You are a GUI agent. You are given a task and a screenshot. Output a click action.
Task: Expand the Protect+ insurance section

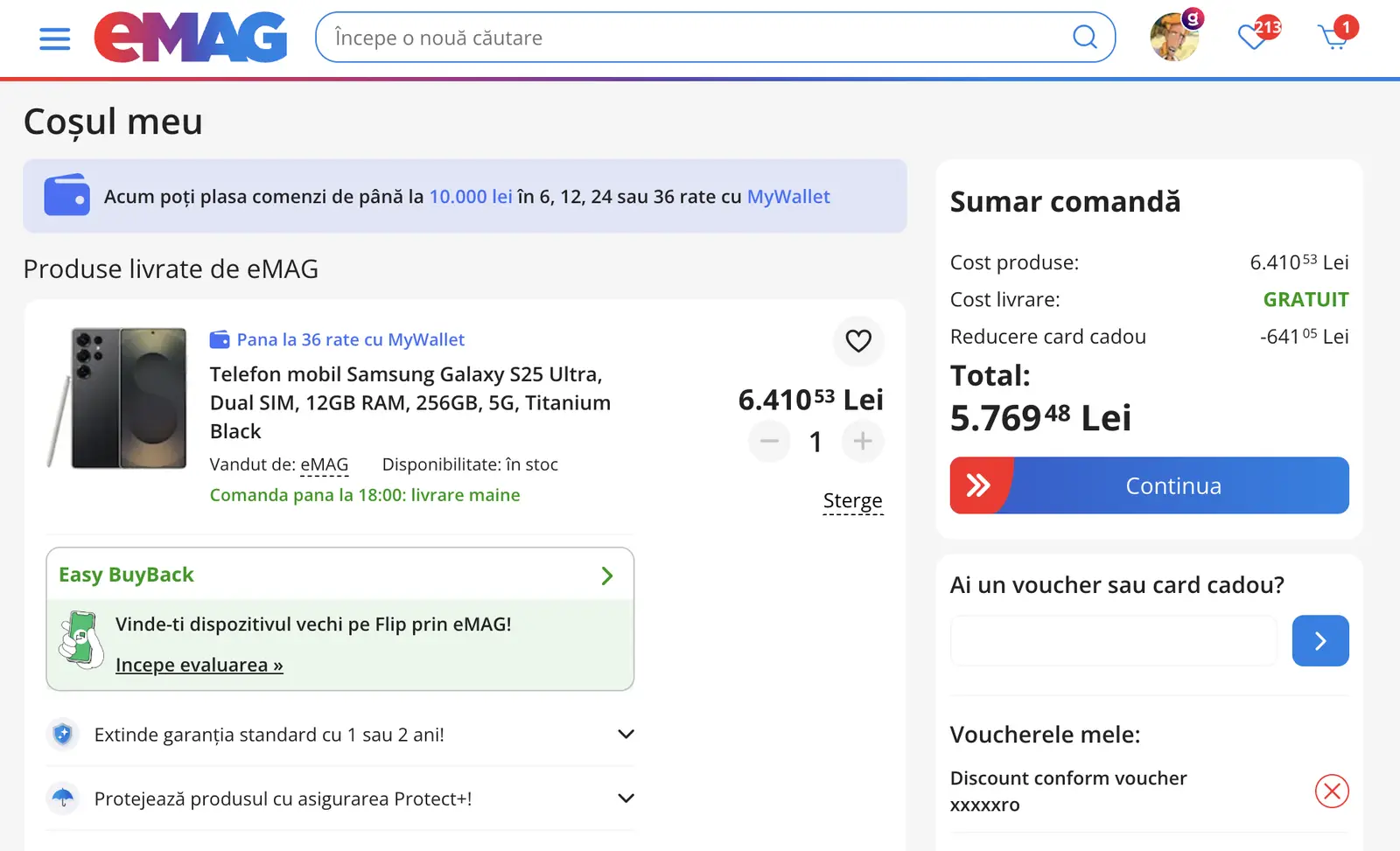coord(626,799)
